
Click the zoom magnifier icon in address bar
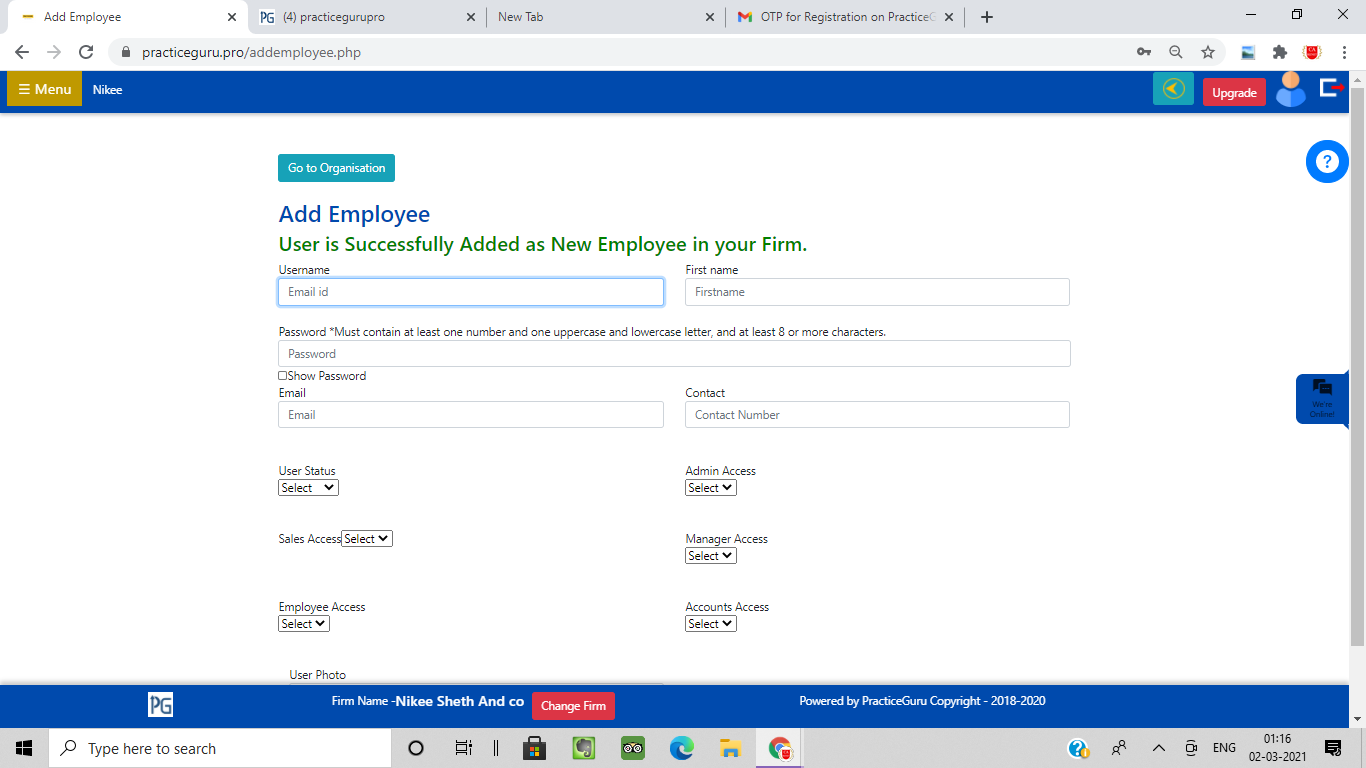pos(1176,52)
